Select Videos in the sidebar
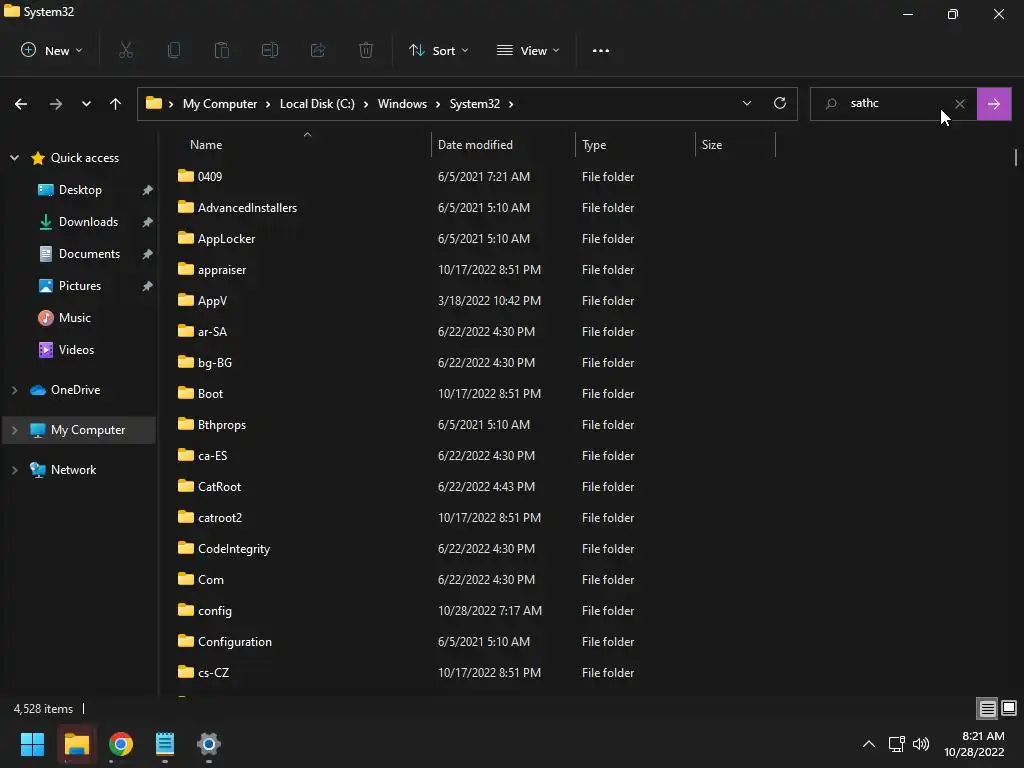The height and width of the screenshot is (768, 1024). tap(76, 349)
